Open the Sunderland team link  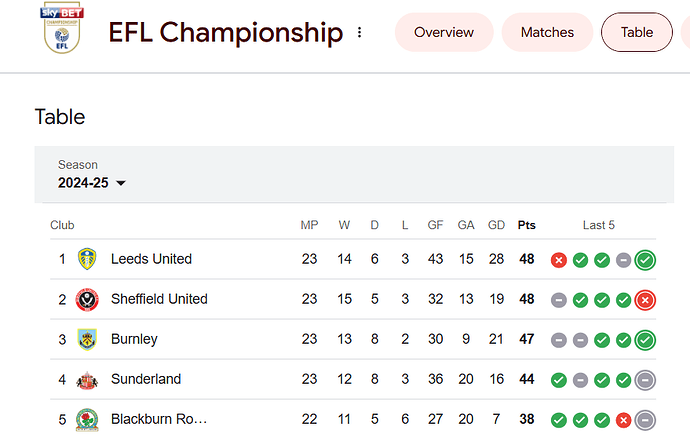[x=146, y=379]
